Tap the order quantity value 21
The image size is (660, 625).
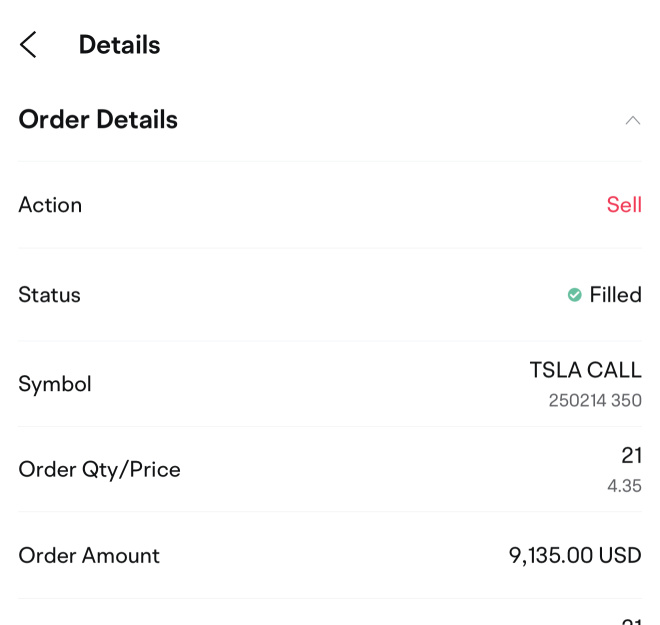[632, 455]
